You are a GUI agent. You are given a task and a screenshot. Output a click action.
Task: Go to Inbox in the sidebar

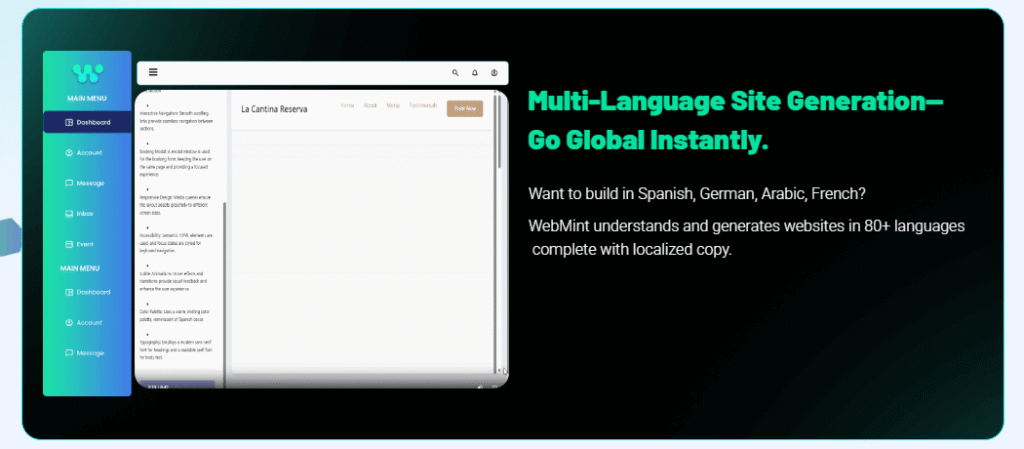pos(87,213)
